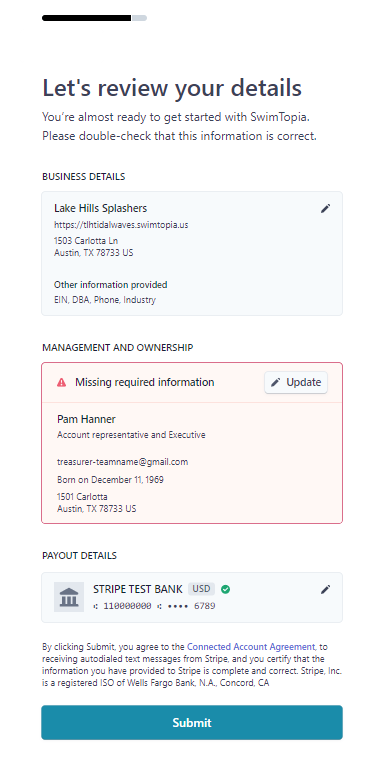Edit payout details with pencil icon
The image size is (390, 757).
[x=326, y=589]
